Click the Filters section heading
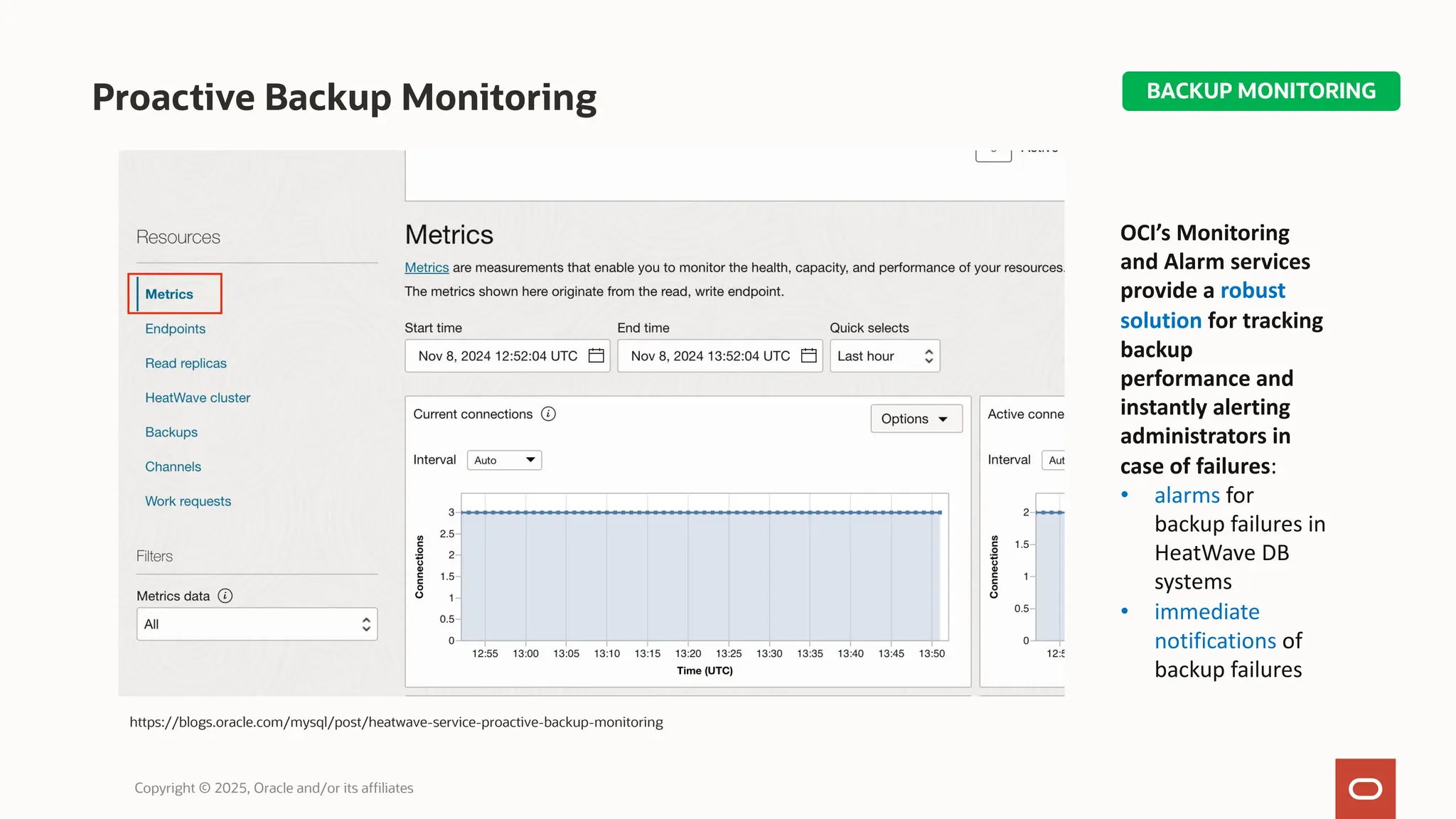The image size is (1456, 819). click(154, 556)
